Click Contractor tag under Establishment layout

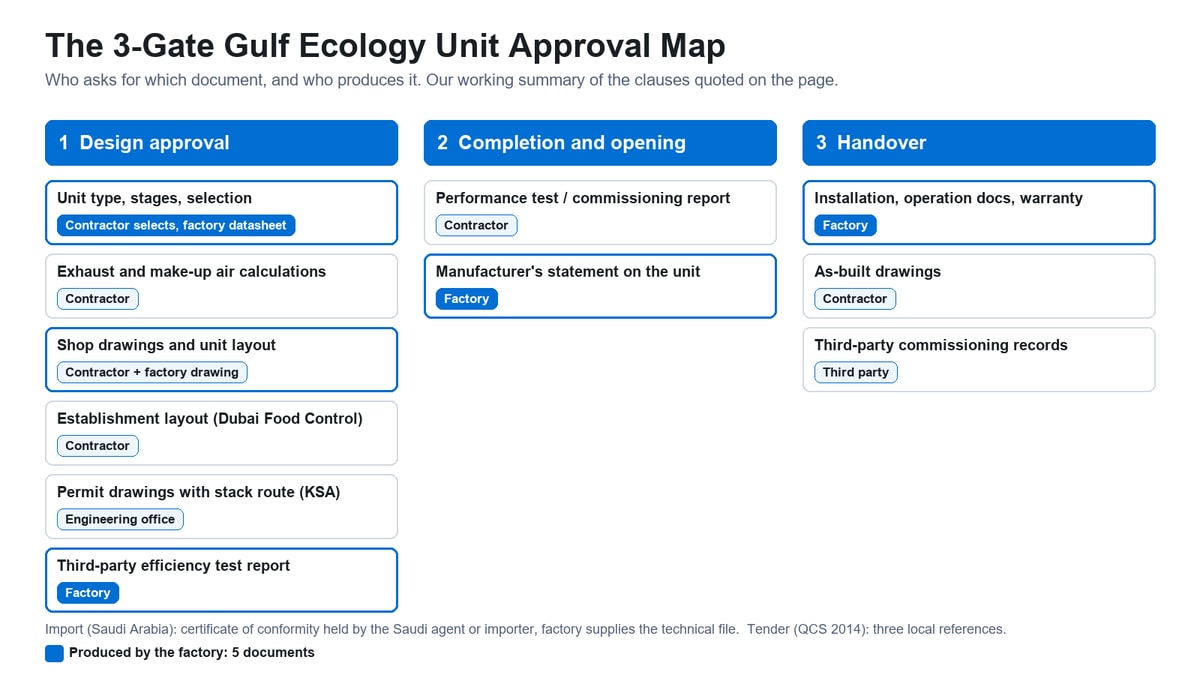point(98,446)
